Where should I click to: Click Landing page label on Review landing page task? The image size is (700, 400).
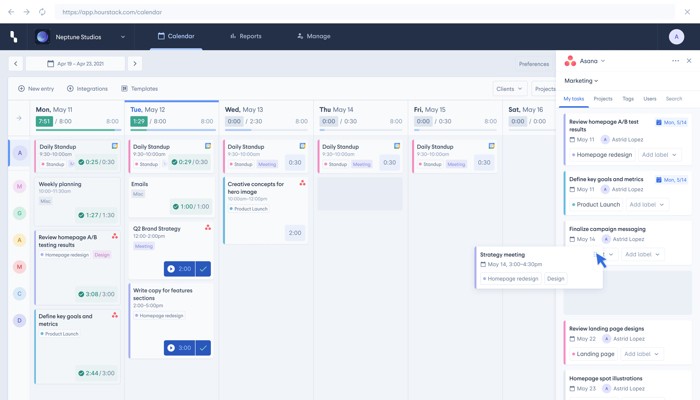[x=592, y=354]
